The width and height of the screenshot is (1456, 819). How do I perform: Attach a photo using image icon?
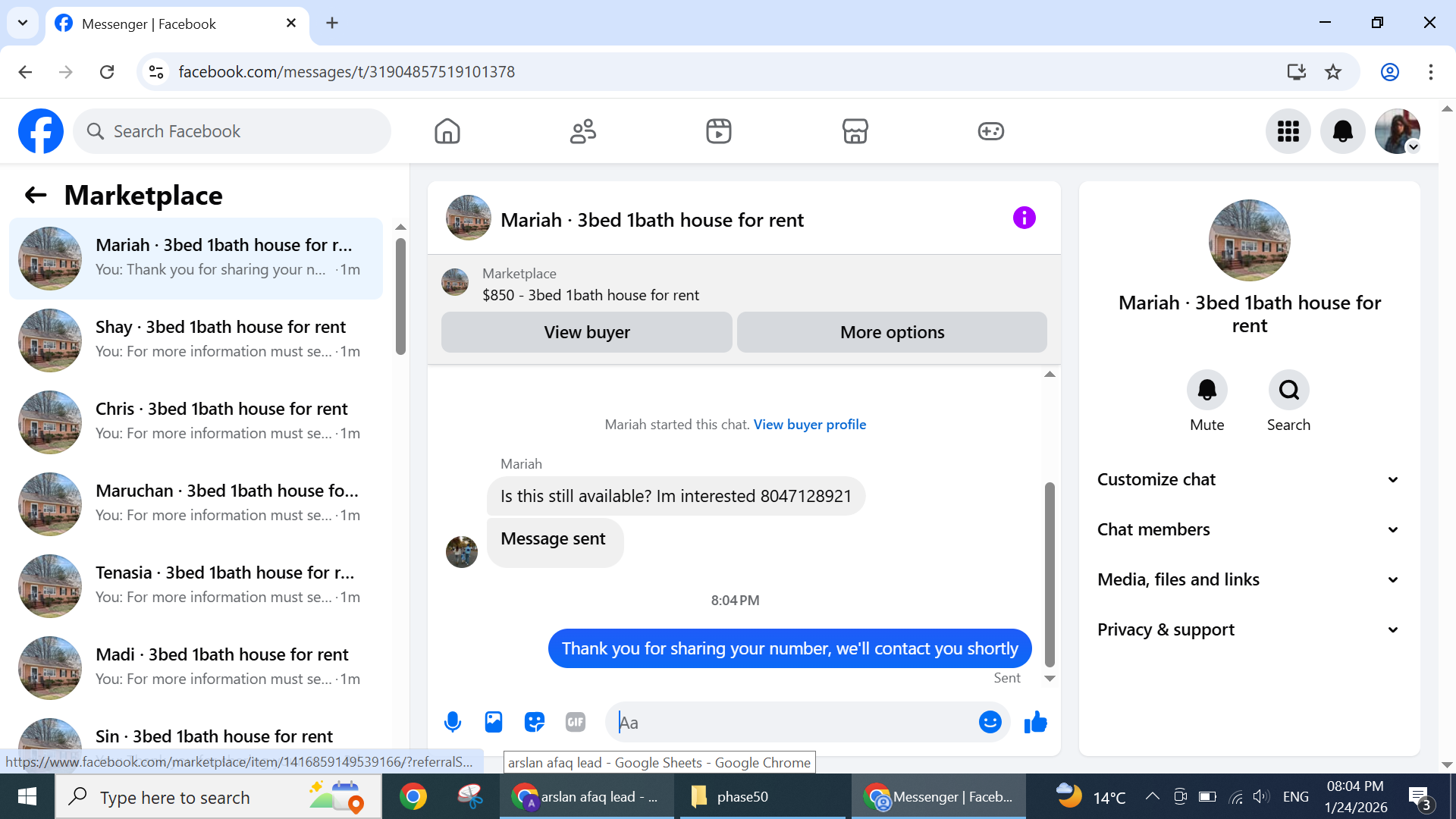[494, 722]
